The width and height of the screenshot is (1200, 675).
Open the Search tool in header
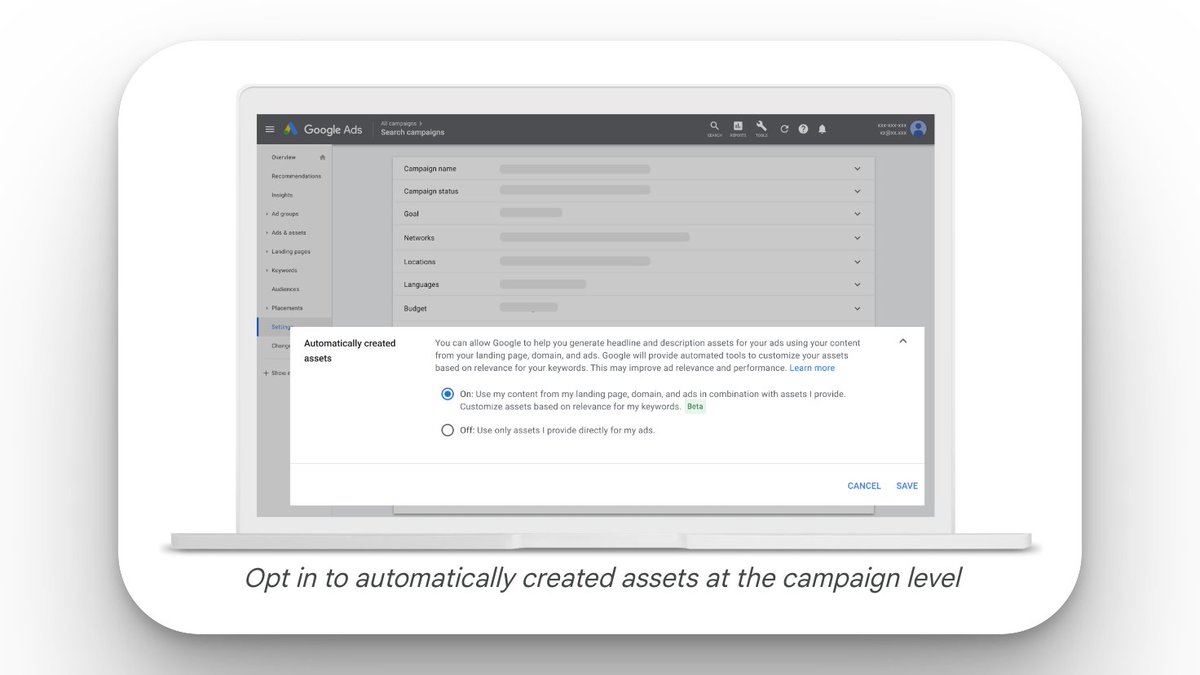coord(714,129)
